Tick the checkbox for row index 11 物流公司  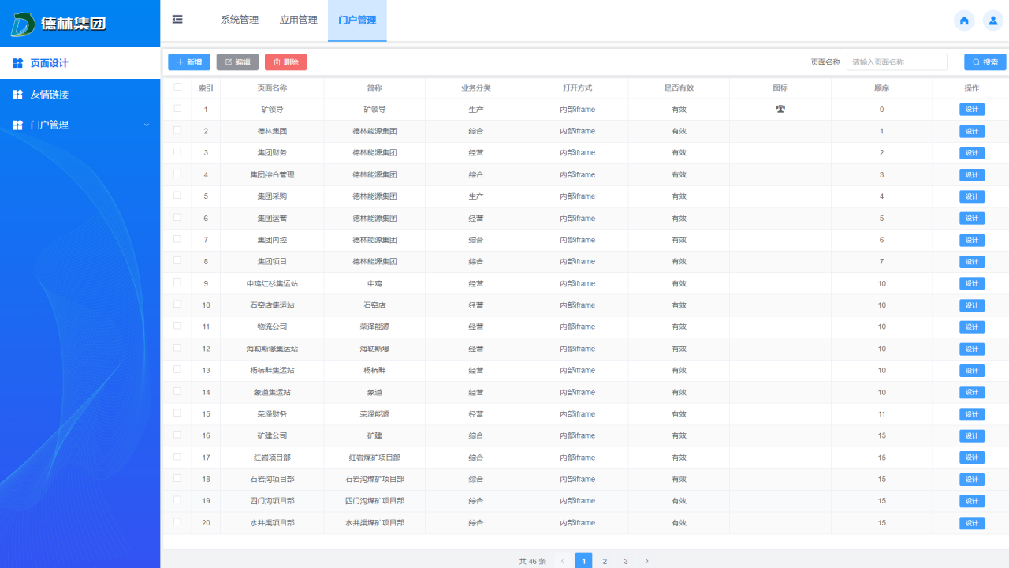coord(177,326)
